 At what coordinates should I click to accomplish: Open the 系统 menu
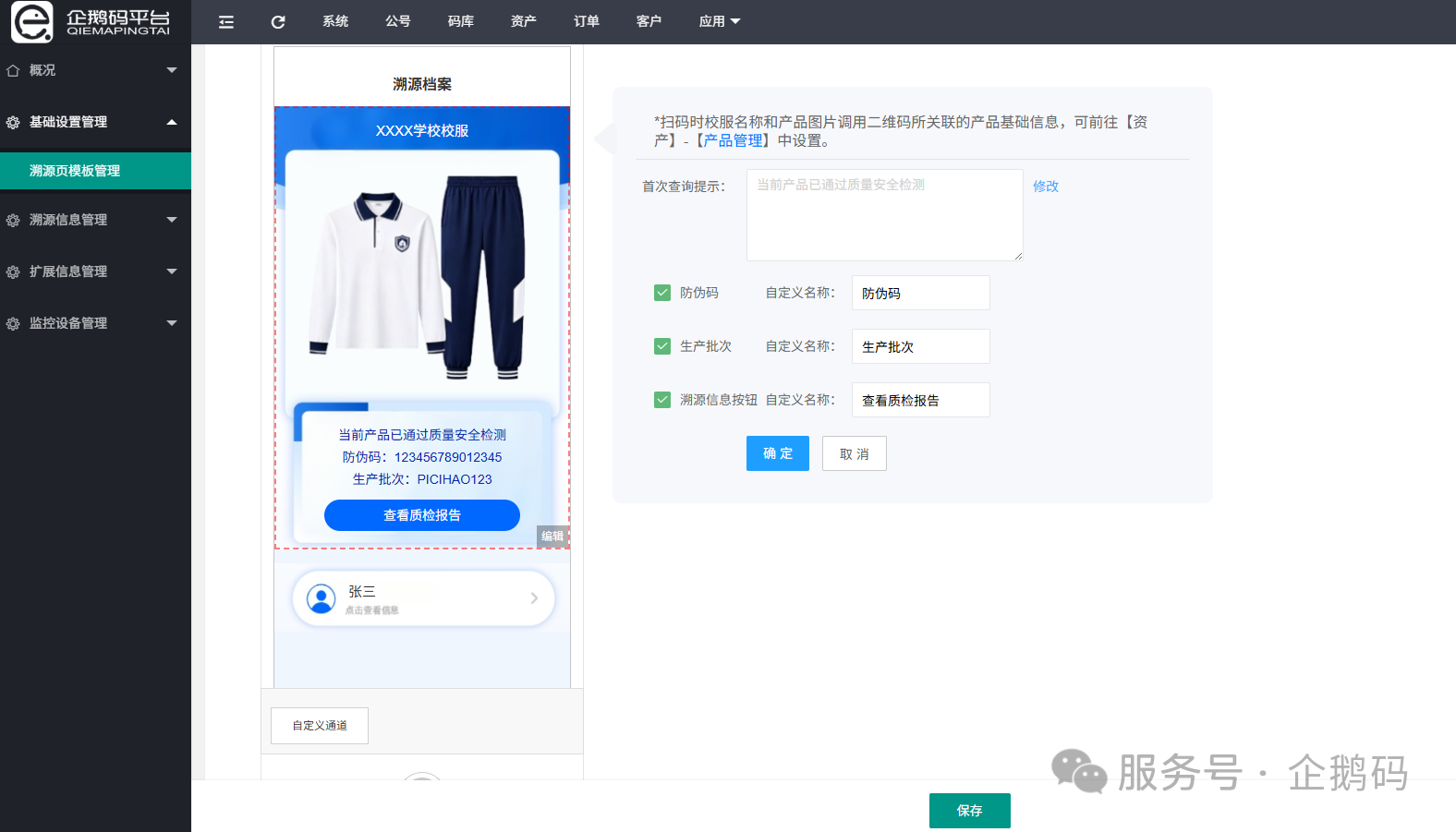coord(335,21)
